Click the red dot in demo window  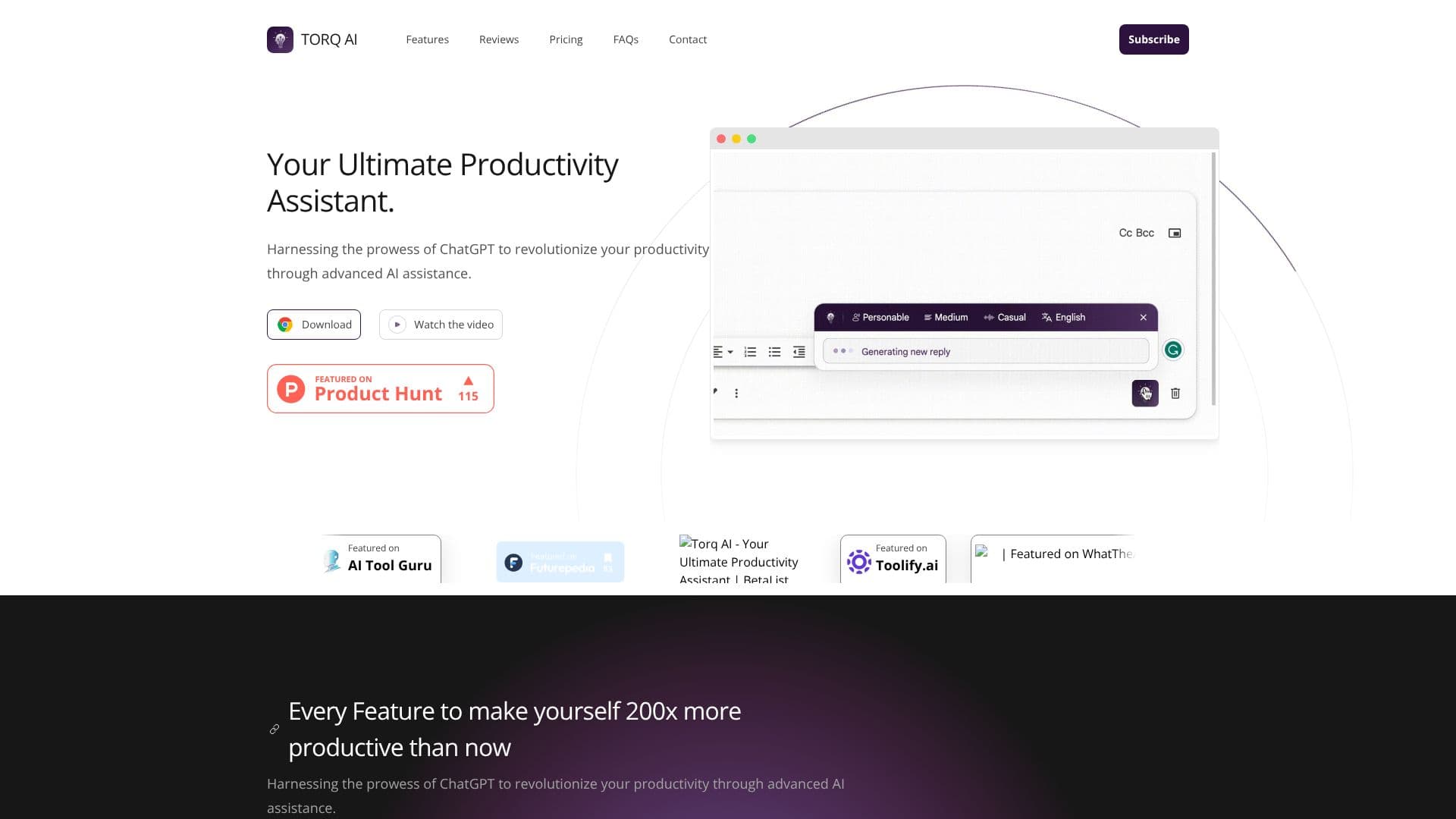721,139
